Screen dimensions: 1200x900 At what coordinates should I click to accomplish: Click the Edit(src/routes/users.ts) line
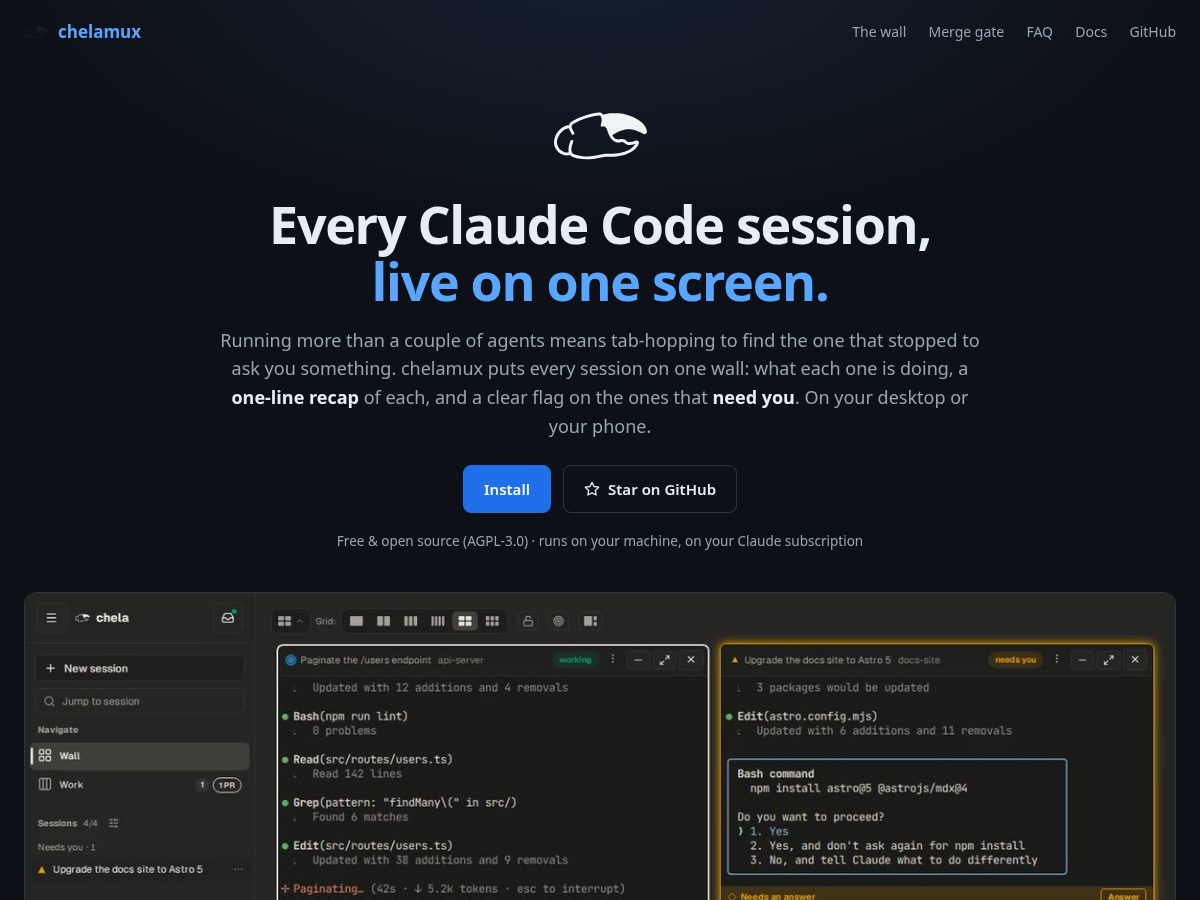pos(373,845)
